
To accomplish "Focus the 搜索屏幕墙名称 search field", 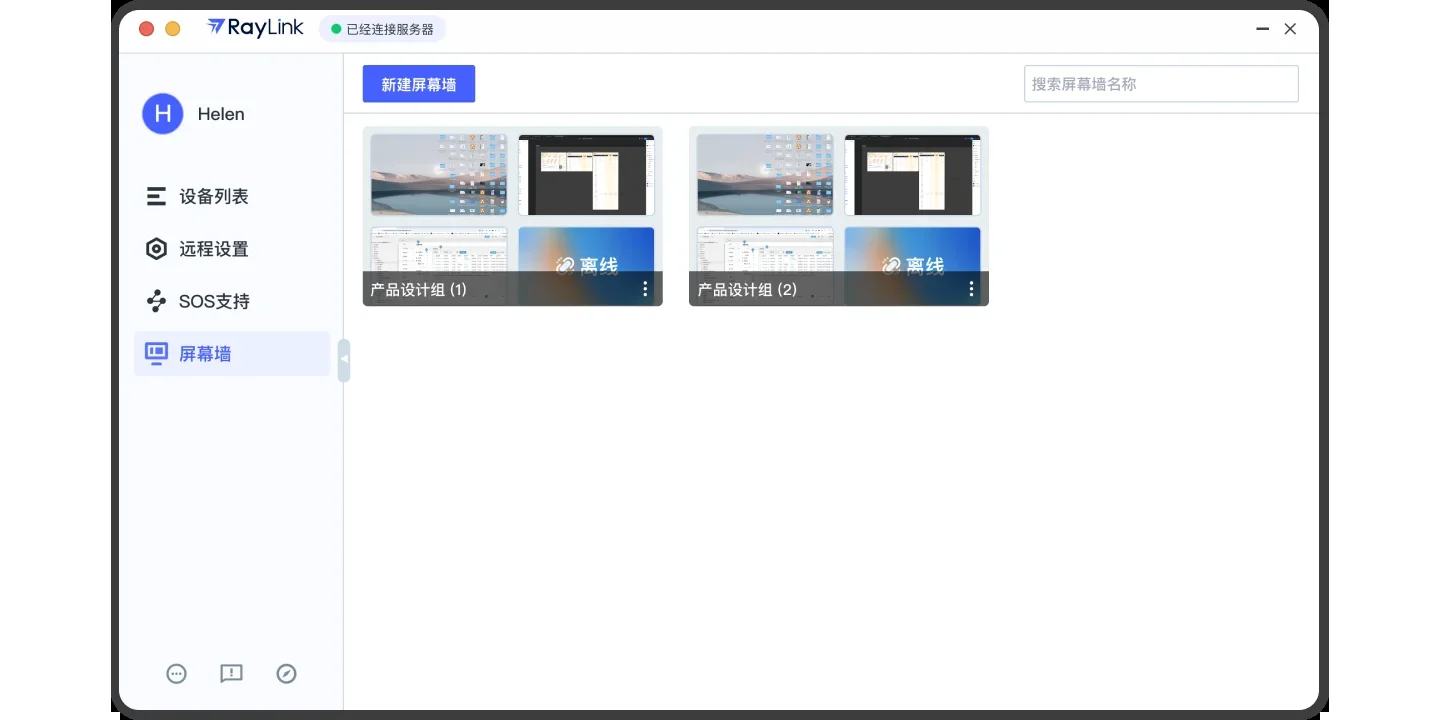I will point(1161,84).
